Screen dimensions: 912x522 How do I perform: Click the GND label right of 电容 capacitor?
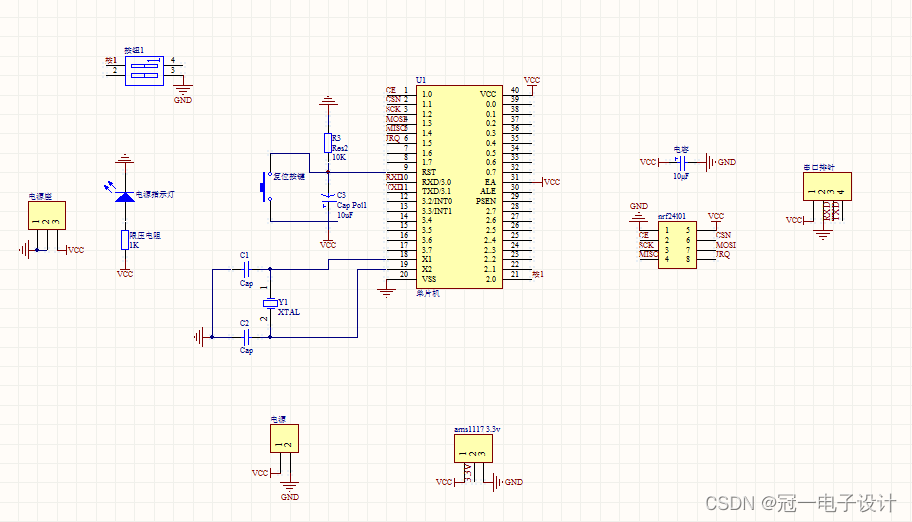click(x=727, y=162)
